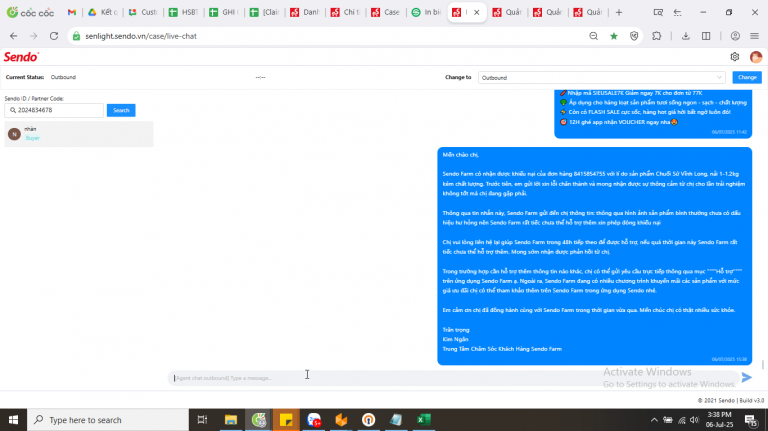Click the browser back arrow
768x431 pixels.
14,36
